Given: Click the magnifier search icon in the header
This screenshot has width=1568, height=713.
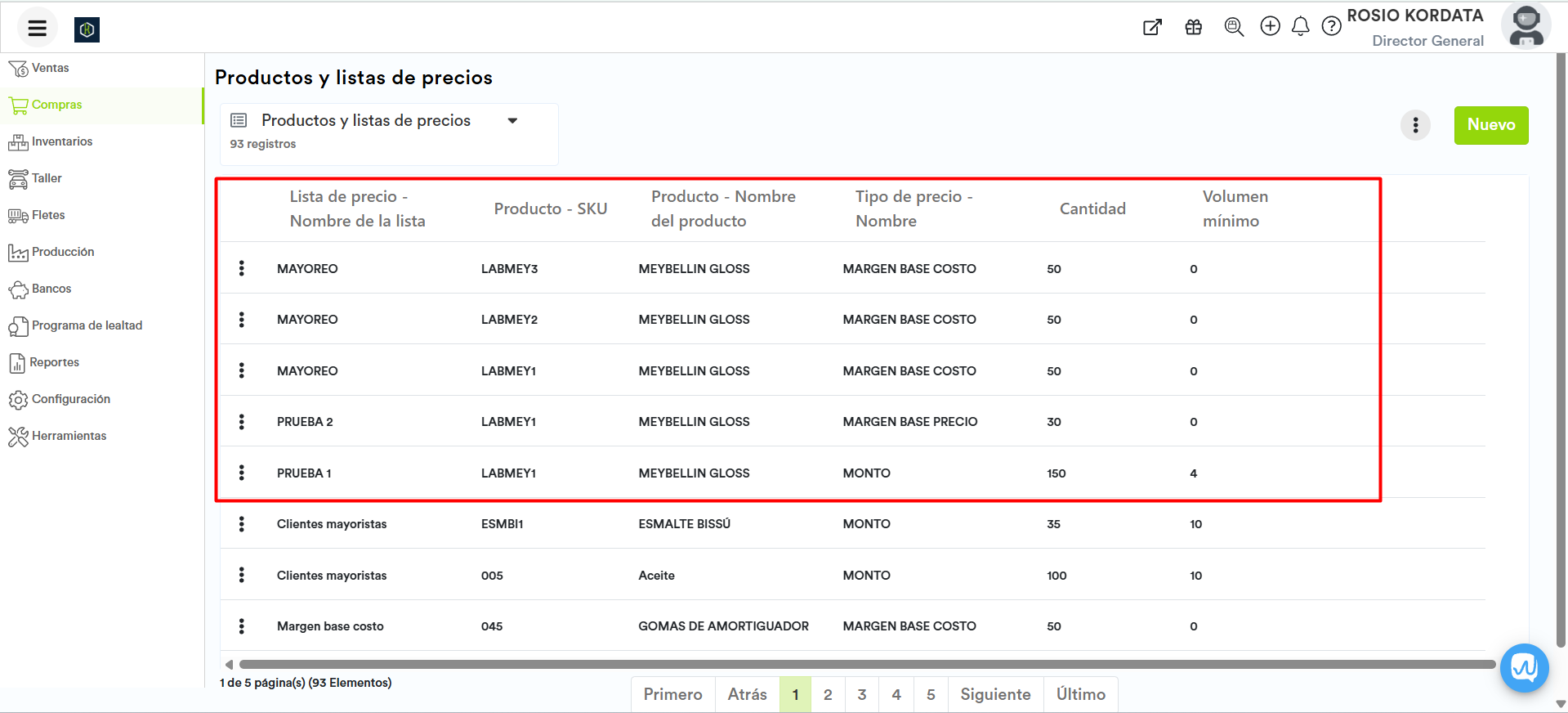Looking at the screenshot, I should (1234, 27).
